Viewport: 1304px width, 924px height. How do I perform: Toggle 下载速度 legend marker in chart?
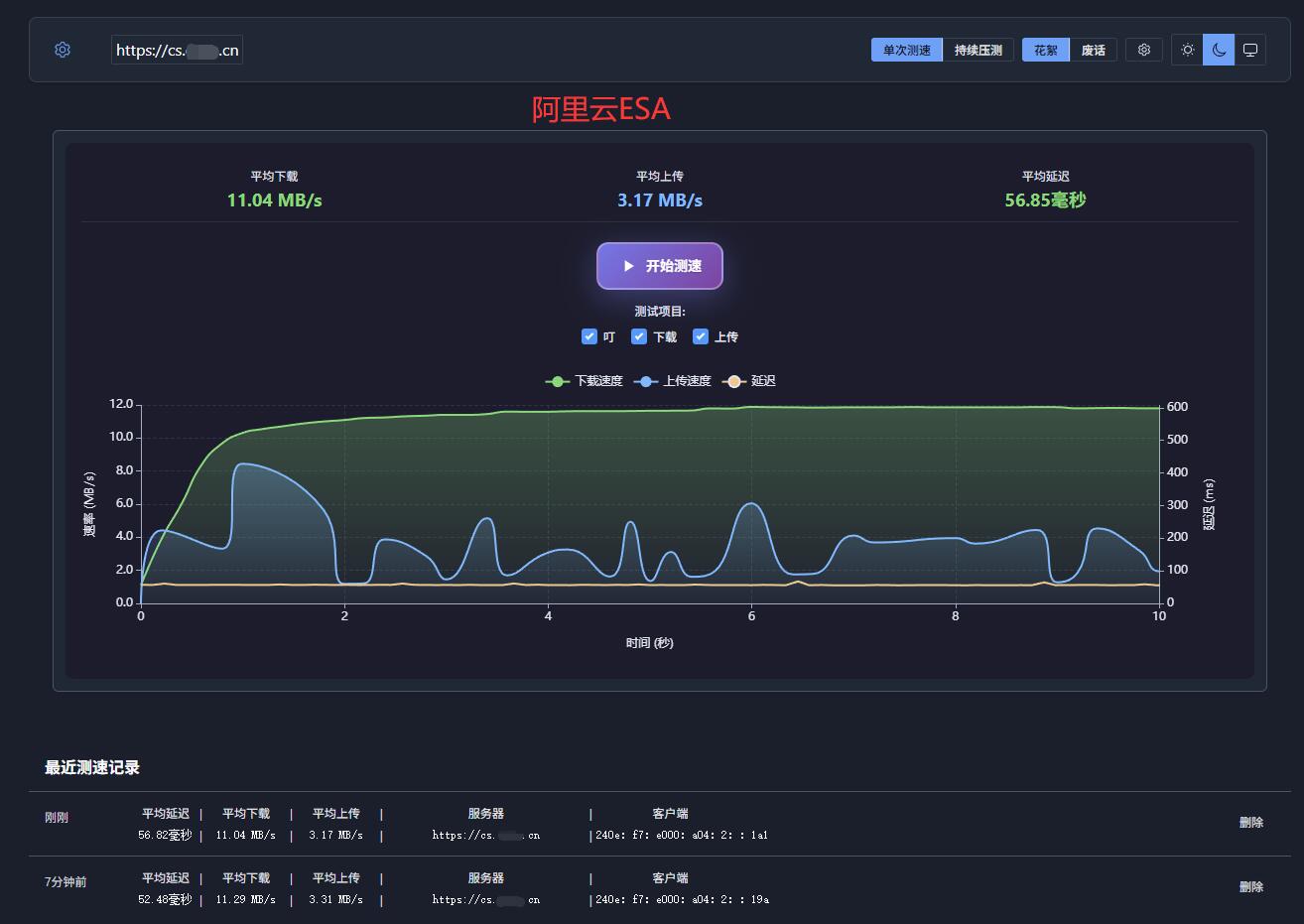[558, 381]
